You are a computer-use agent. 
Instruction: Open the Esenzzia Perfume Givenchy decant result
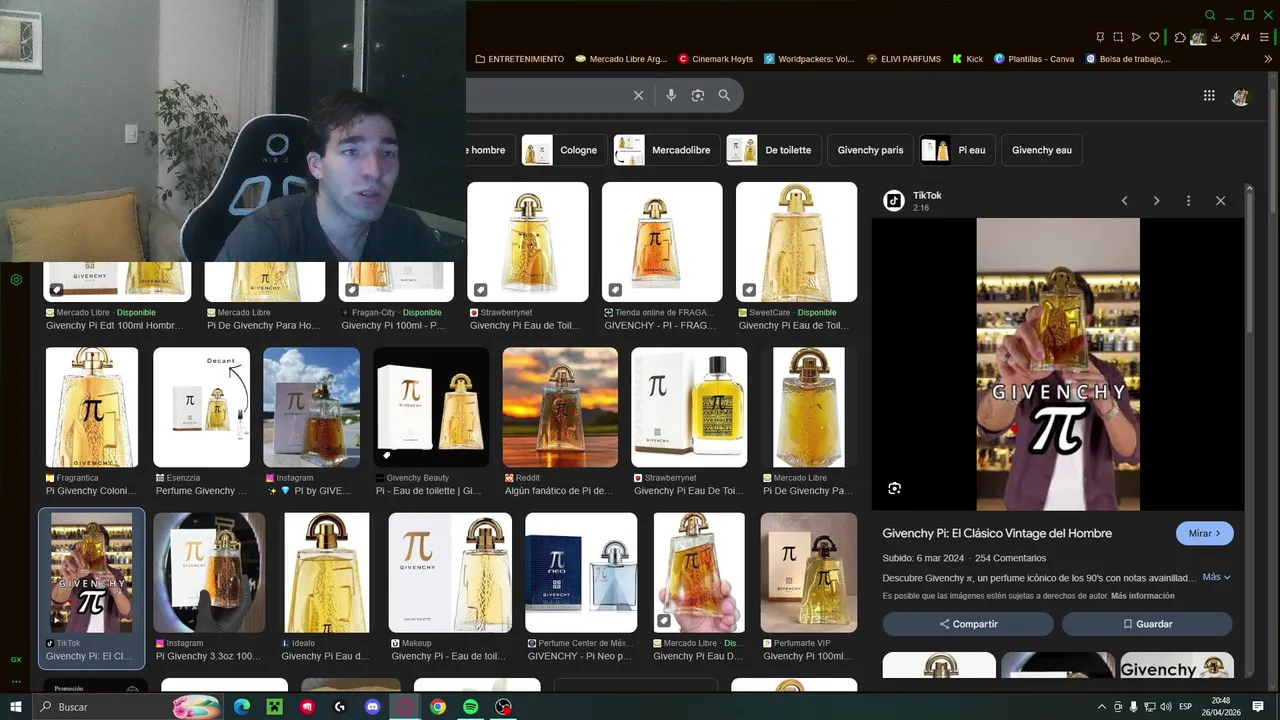[x=201, y=407]
